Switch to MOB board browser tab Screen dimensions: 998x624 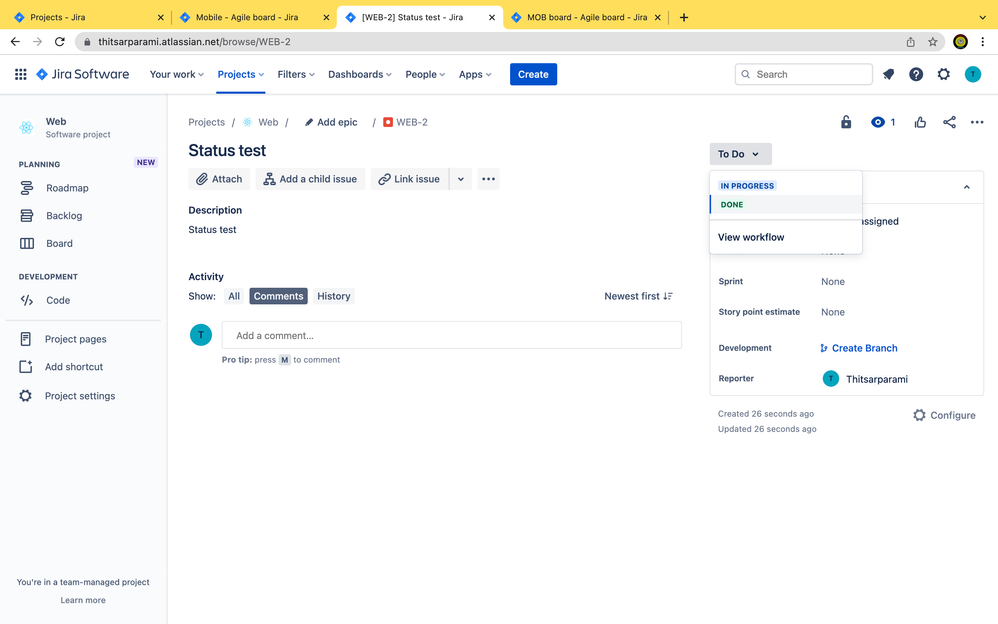(x=586, y=17)
